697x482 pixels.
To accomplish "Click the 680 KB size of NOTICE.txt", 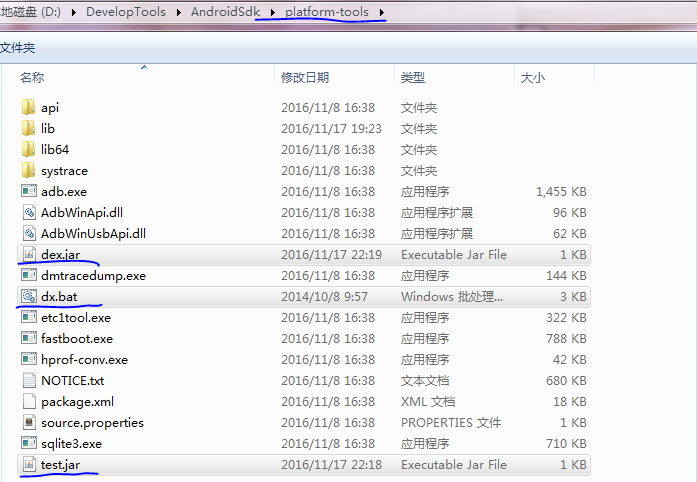I will click(x=566, y=380).
